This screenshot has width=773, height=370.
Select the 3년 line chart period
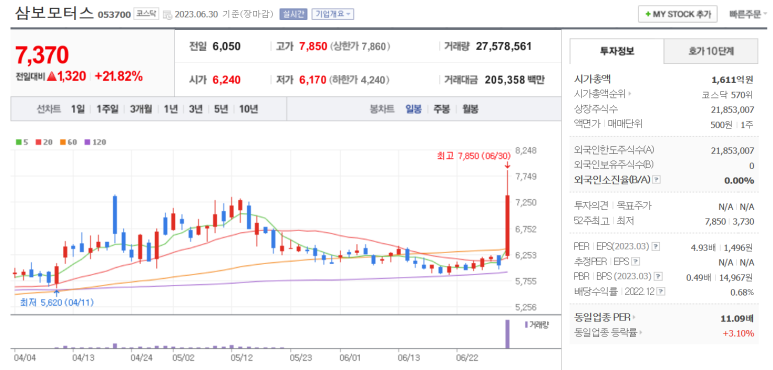click(195, 109)
